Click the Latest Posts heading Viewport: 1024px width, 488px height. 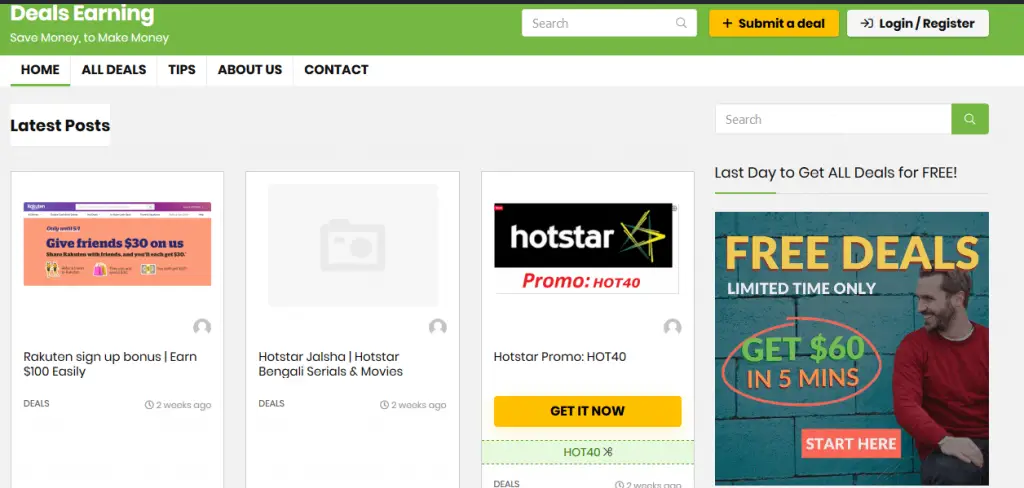60,125
